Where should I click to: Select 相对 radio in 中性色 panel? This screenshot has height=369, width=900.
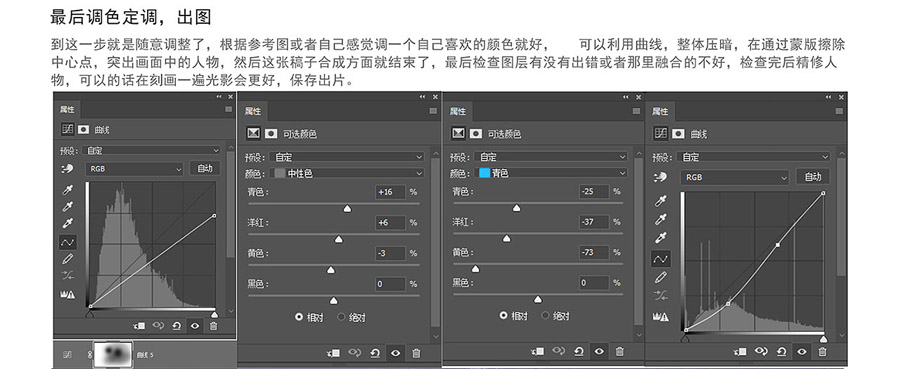(298, 317)
